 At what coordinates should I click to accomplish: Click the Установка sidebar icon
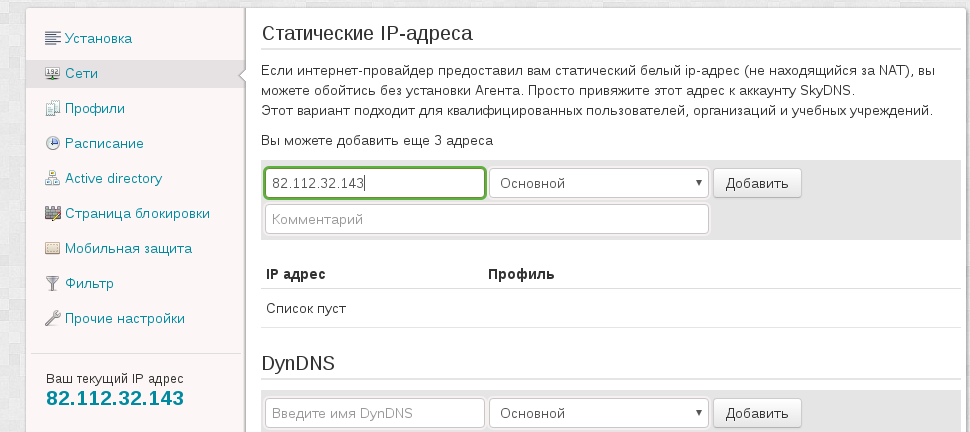tap(53, 38)
